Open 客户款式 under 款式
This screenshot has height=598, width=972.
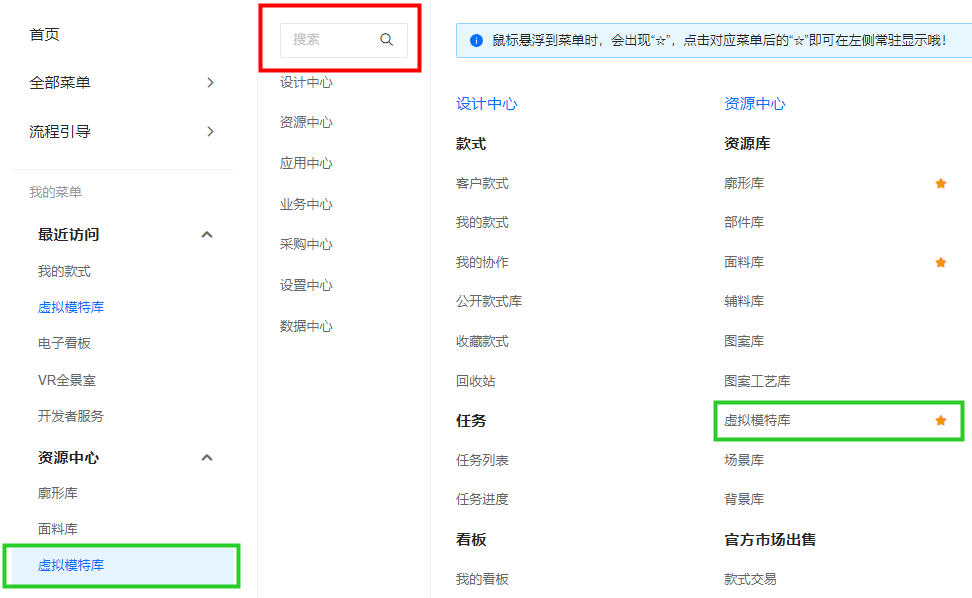(x=482, y=184)
